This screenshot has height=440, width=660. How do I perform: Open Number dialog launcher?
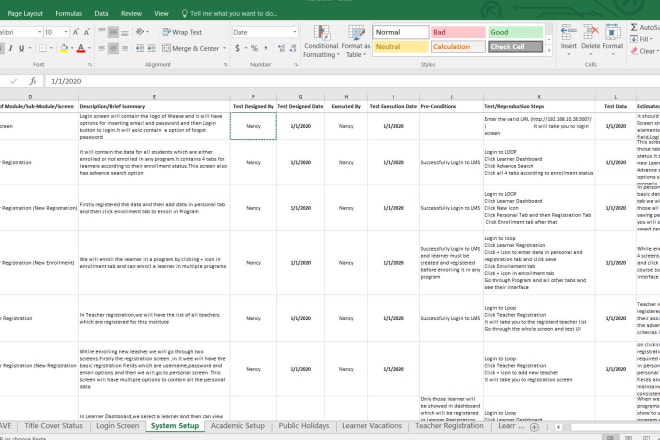click(x=296, y=65)
